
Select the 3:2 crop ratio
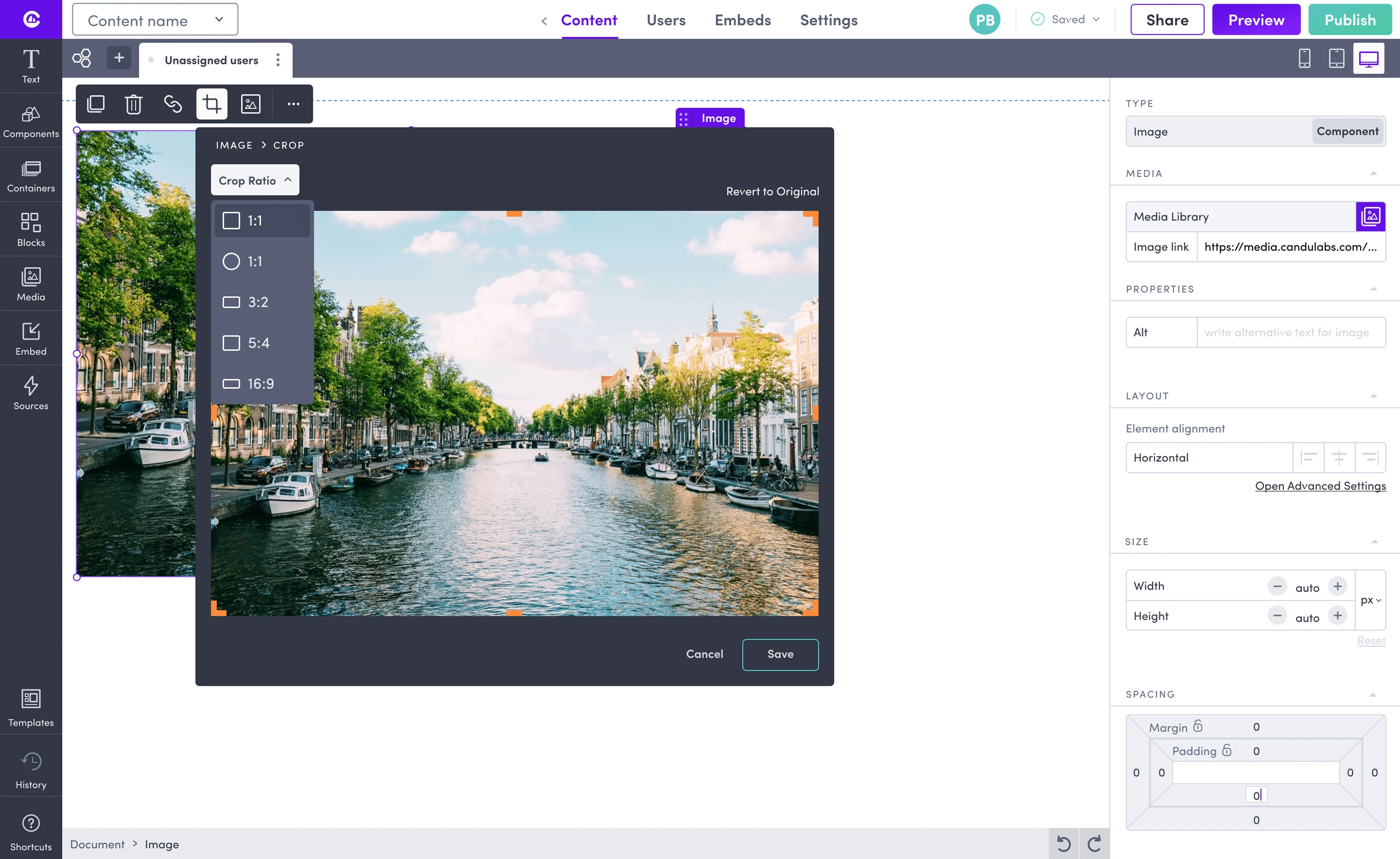tap(262, 302)
